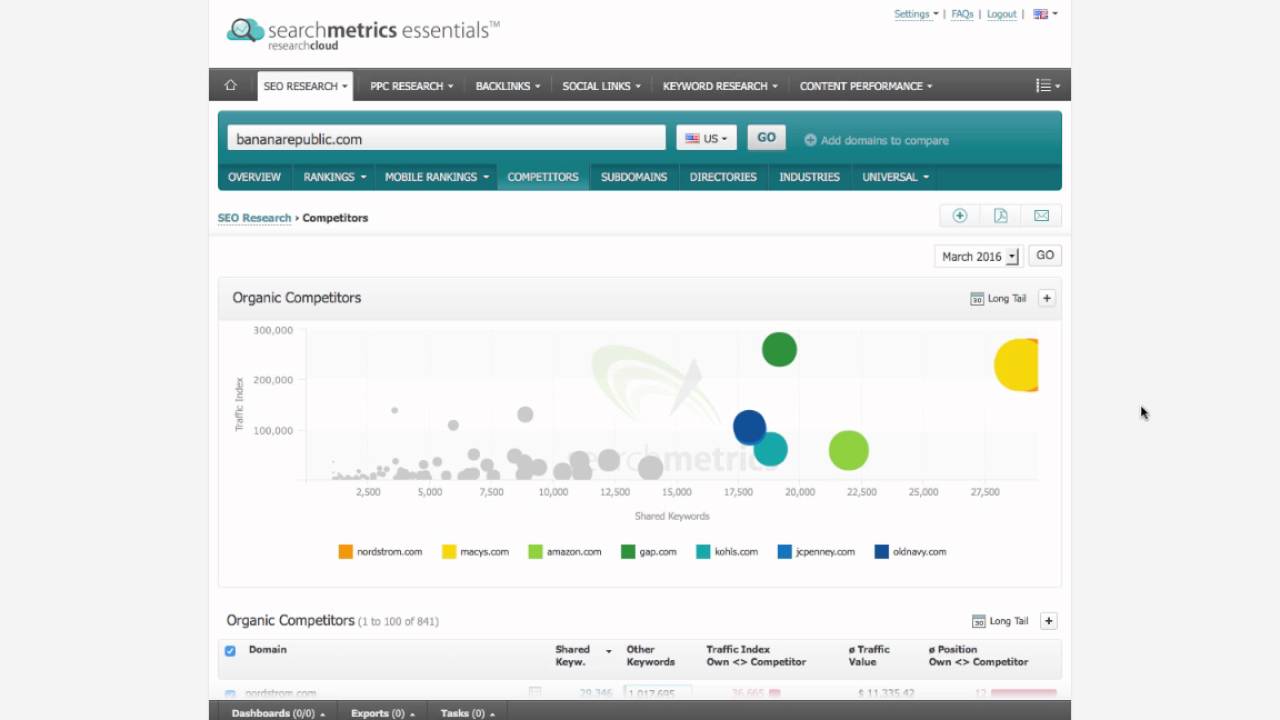Open the US country selector dropdown

pos(706,138)
